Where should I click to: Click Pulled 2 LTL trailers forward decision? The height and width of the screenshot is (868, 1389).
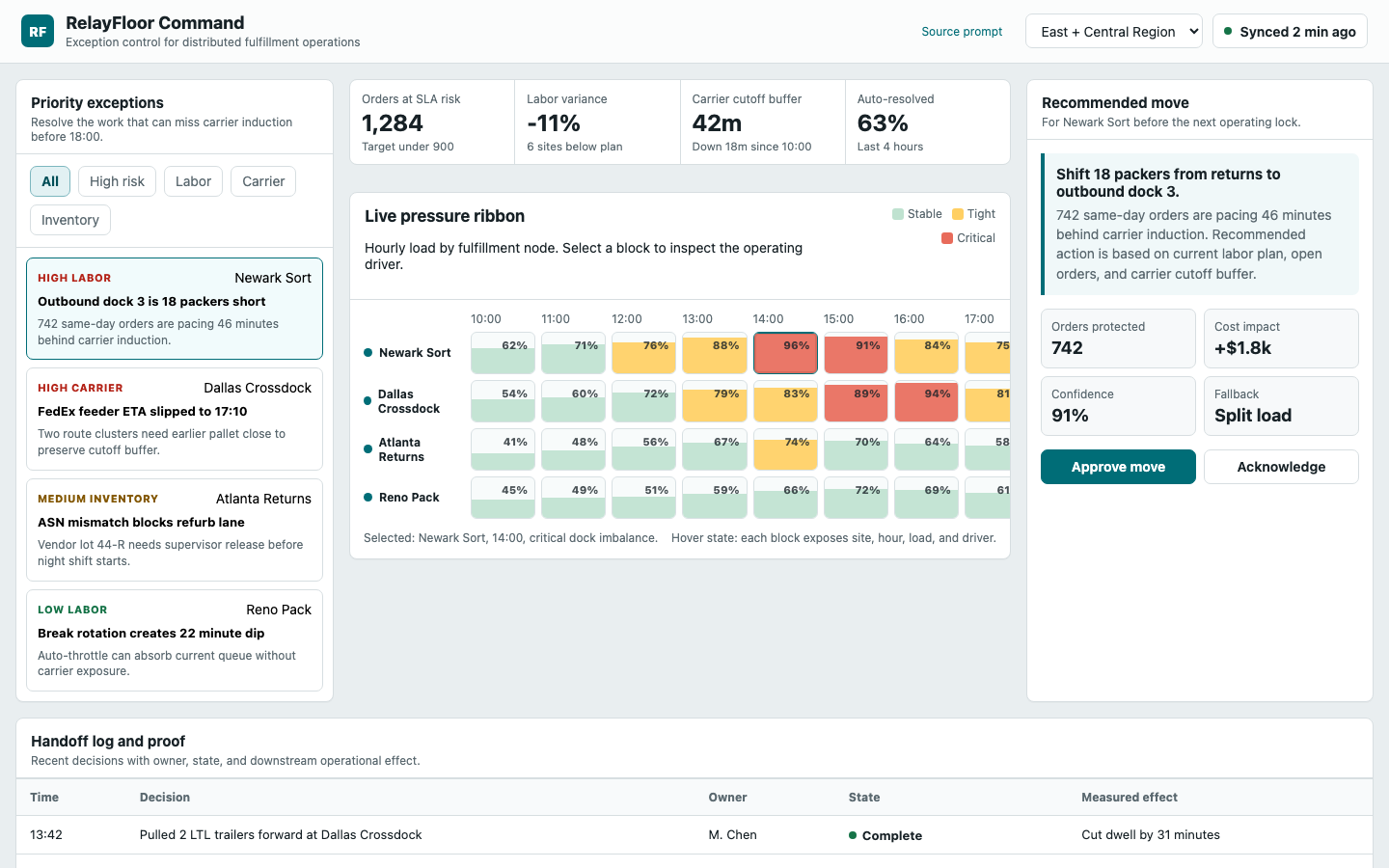(281, 835)
